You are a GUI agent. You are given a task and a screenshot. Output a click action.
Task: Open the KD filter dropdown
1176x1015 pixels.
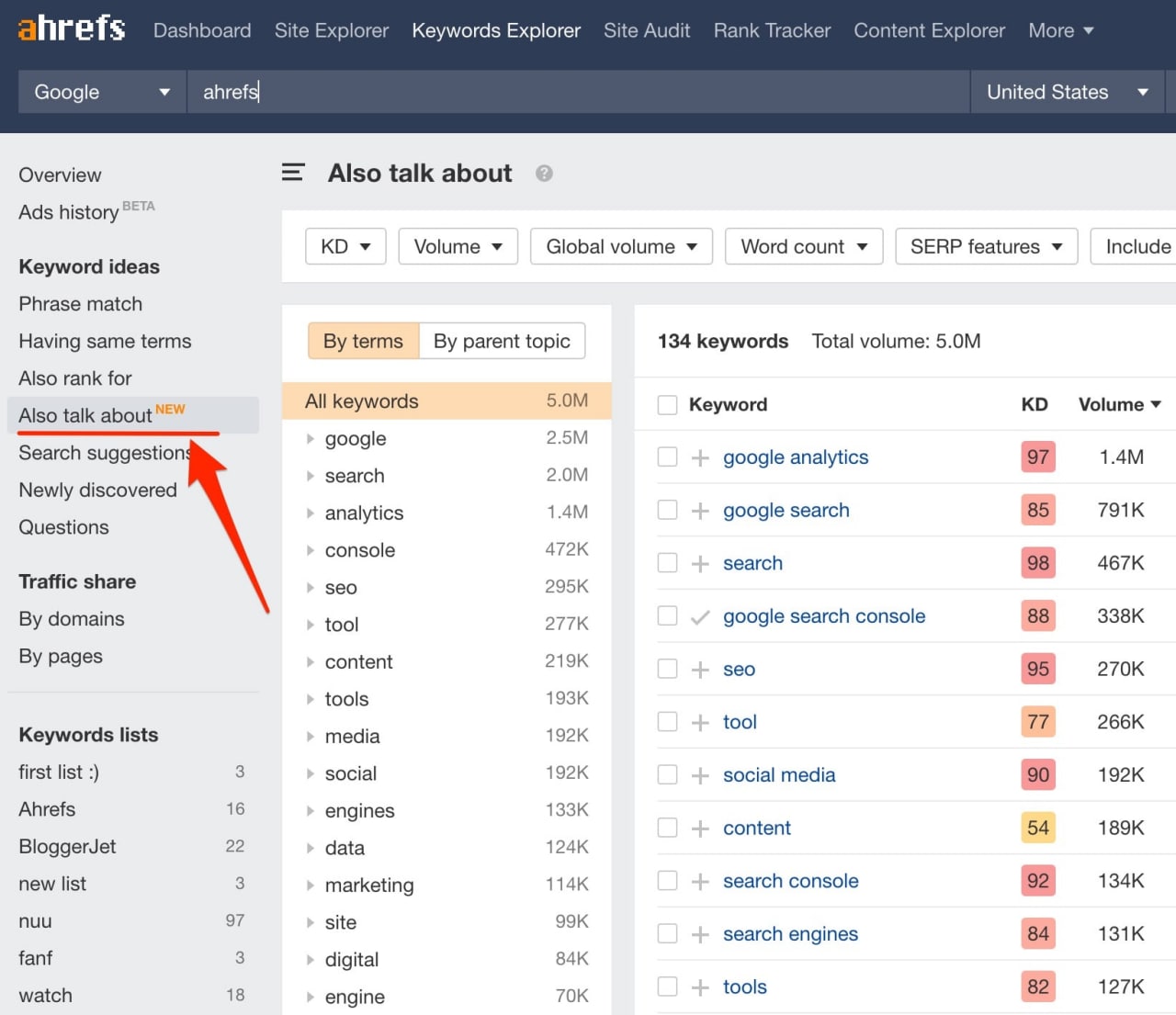(x=345, y=246)
